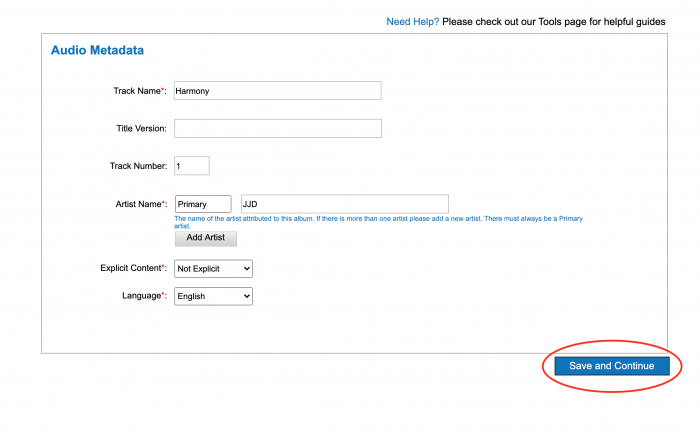Click the Artist Name label
700x438 pixels.
(x=140, y=204)
